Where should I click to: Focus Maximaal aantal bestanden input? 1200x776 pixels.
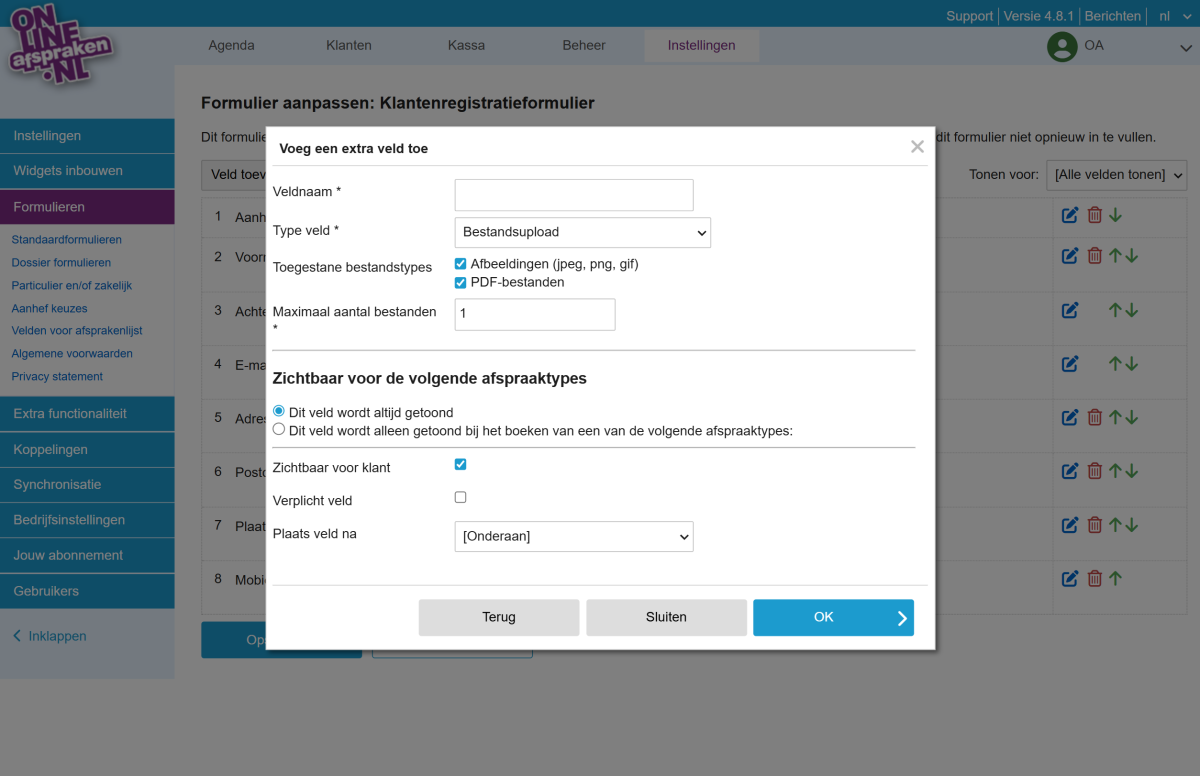tap(535, 314)
